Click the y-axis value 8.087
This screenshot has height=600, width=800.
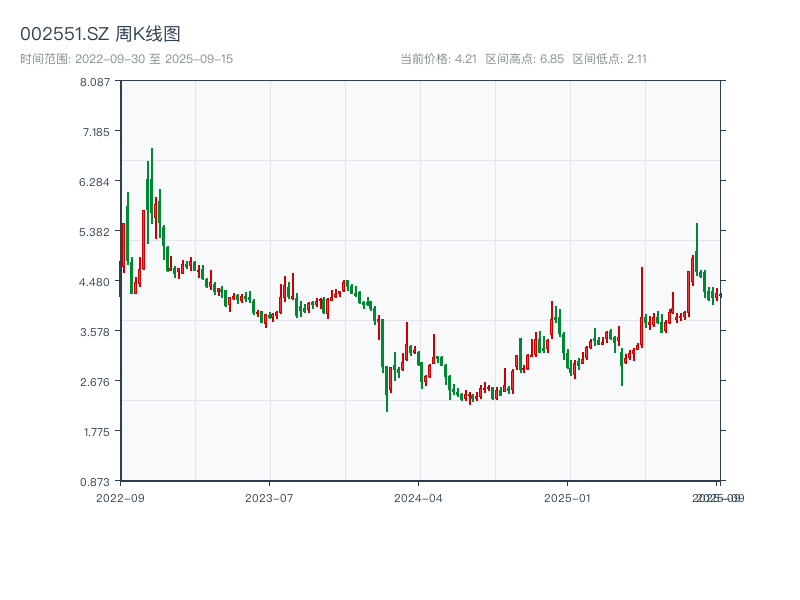click(x=95, y=82)
